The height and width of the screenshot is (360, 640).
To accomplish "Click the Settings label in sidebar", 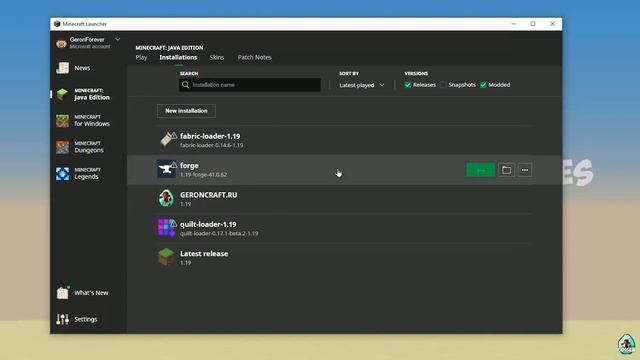I will 86,319.
